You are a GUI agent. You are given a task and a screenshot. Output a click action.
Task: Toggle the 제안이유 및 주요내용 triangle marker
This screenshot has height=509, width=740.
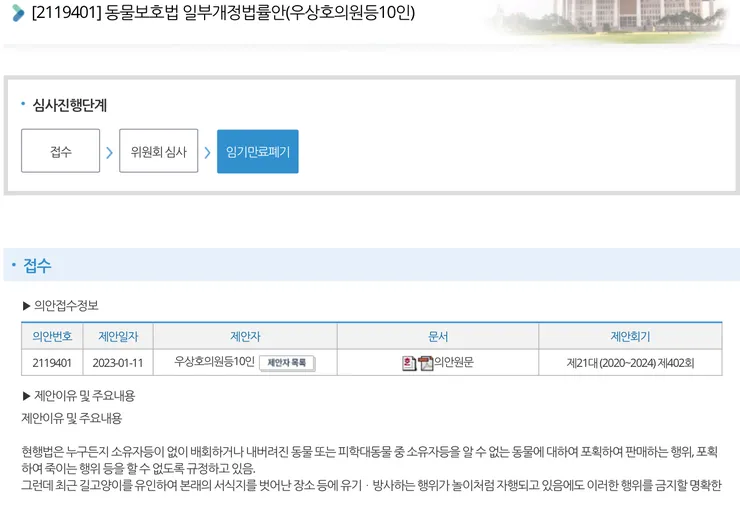[x=26, y=396]
